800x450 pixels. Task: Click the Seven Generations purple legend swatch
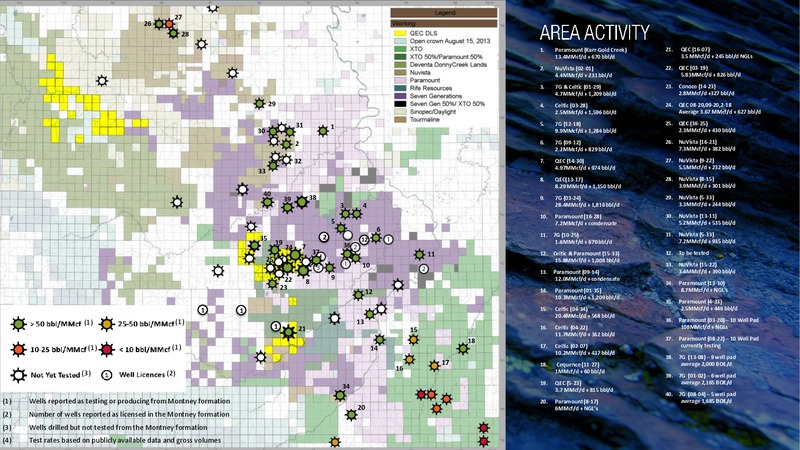(x=400, y=96)
